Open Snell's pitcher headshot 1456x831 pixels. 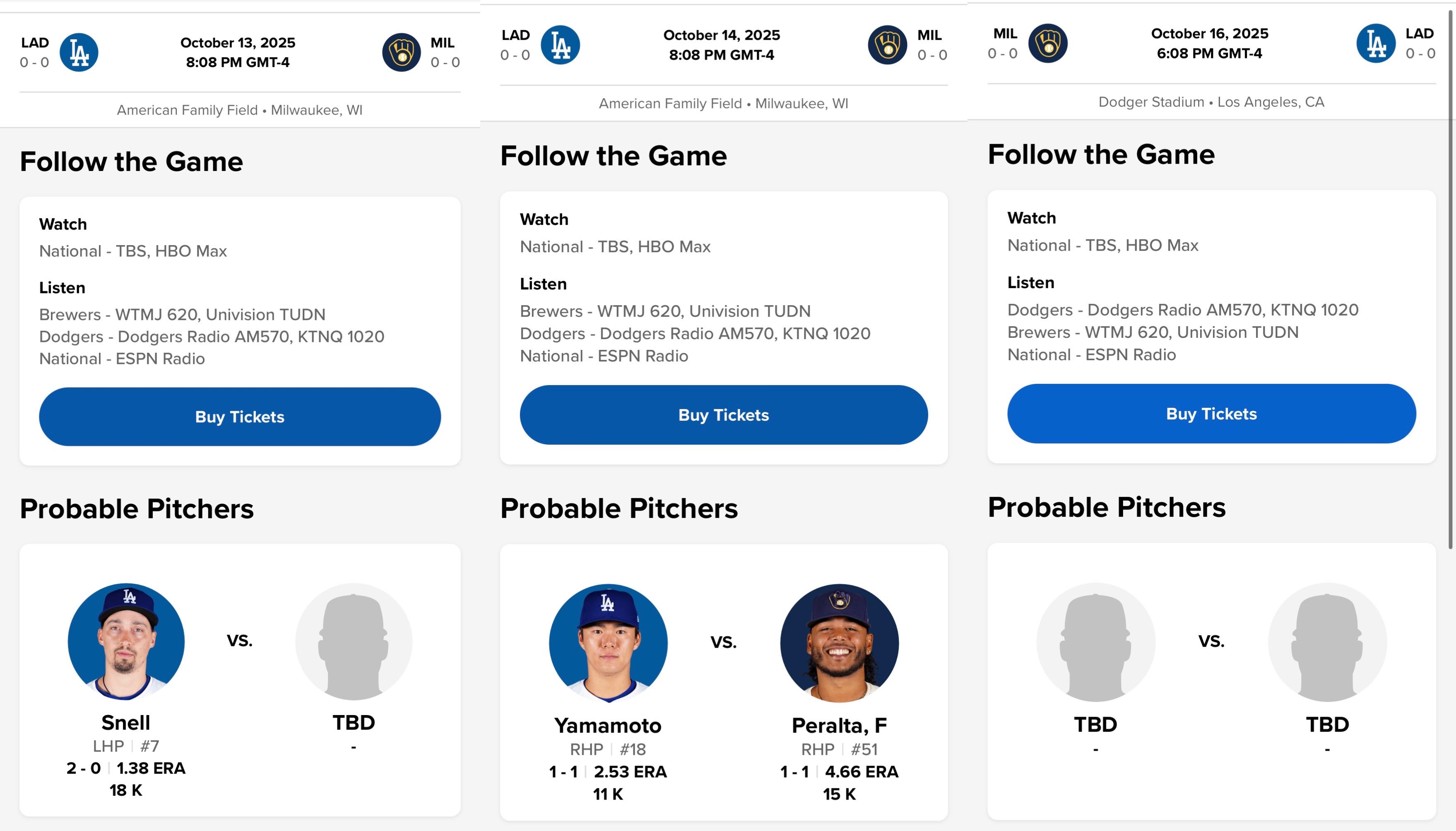[x=126, y=641]
